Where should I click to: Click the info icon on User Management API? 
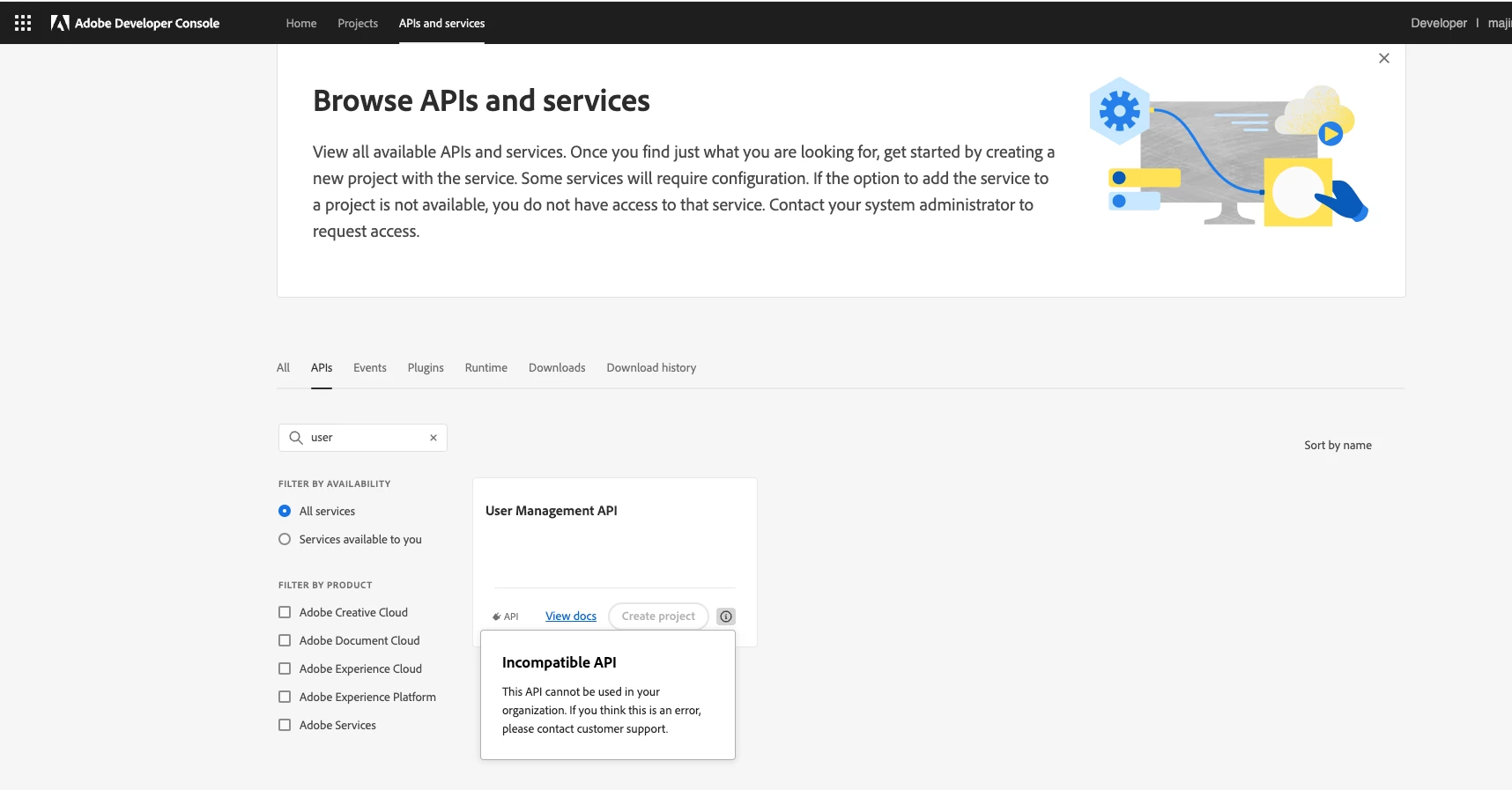click(726, 616)
